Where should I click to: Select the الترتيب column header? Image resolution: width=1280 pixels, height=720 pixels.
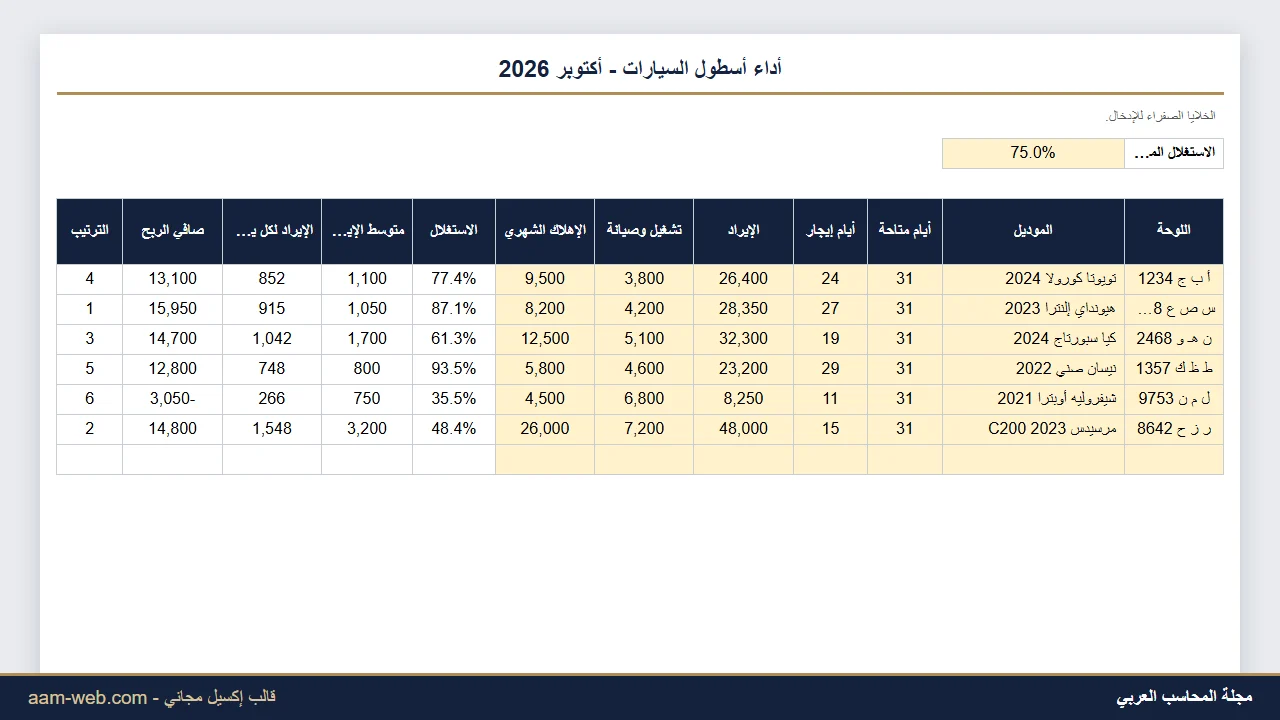click(90, 231)
